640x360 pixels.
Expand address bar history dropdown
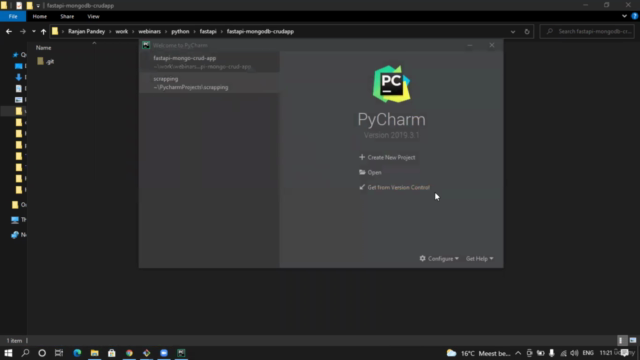pyautogui.click(x=513, y=31)
